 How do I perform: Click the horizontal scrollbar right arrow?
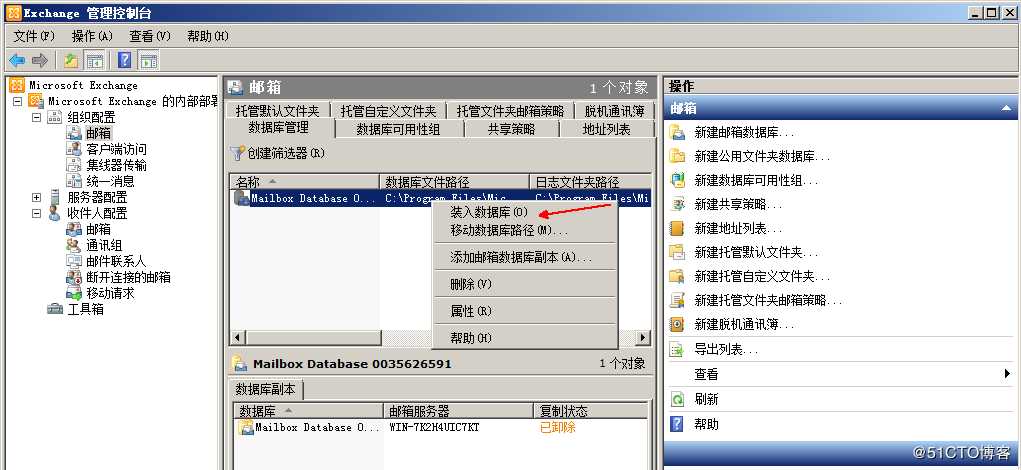tap(643, 338)
